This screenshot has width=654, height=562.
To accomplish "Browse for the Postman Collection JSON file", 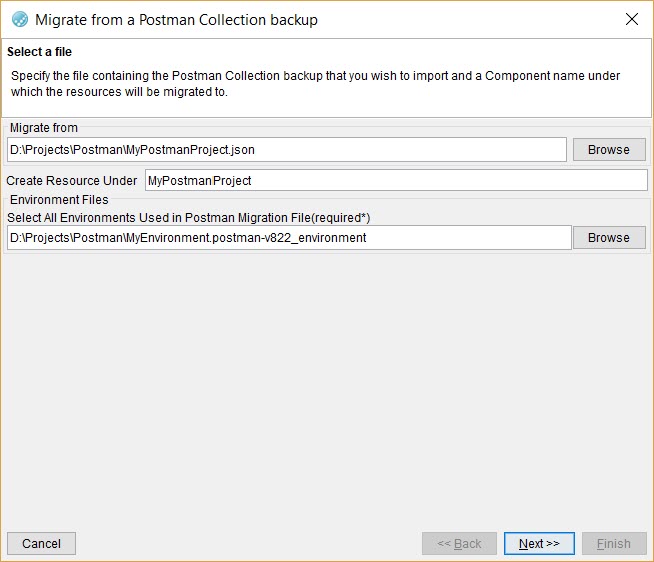I will pyautogui.click(x=608, y=150).
